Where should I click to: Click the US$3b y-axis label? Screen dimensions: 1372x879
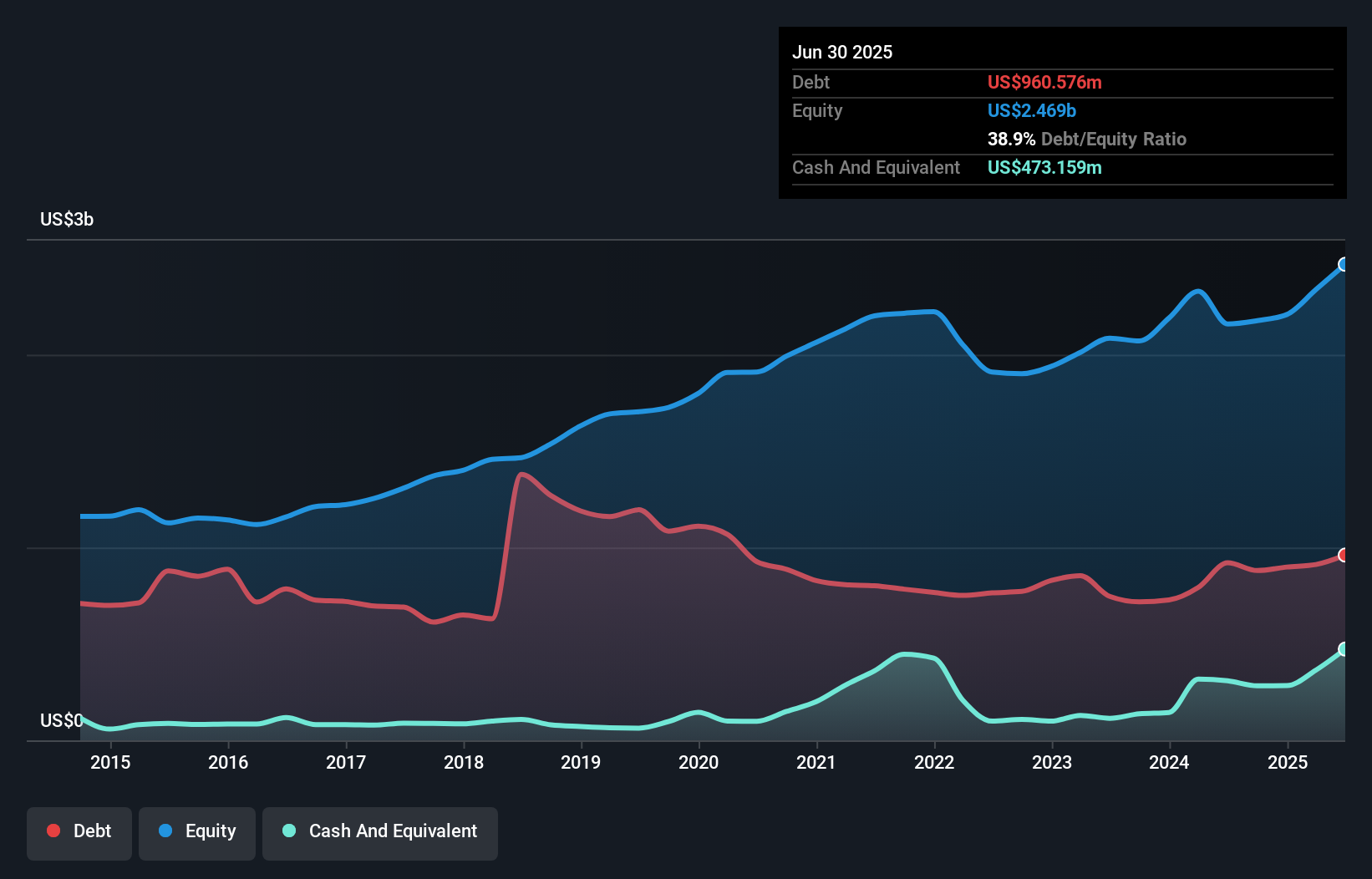coord(67,220)
